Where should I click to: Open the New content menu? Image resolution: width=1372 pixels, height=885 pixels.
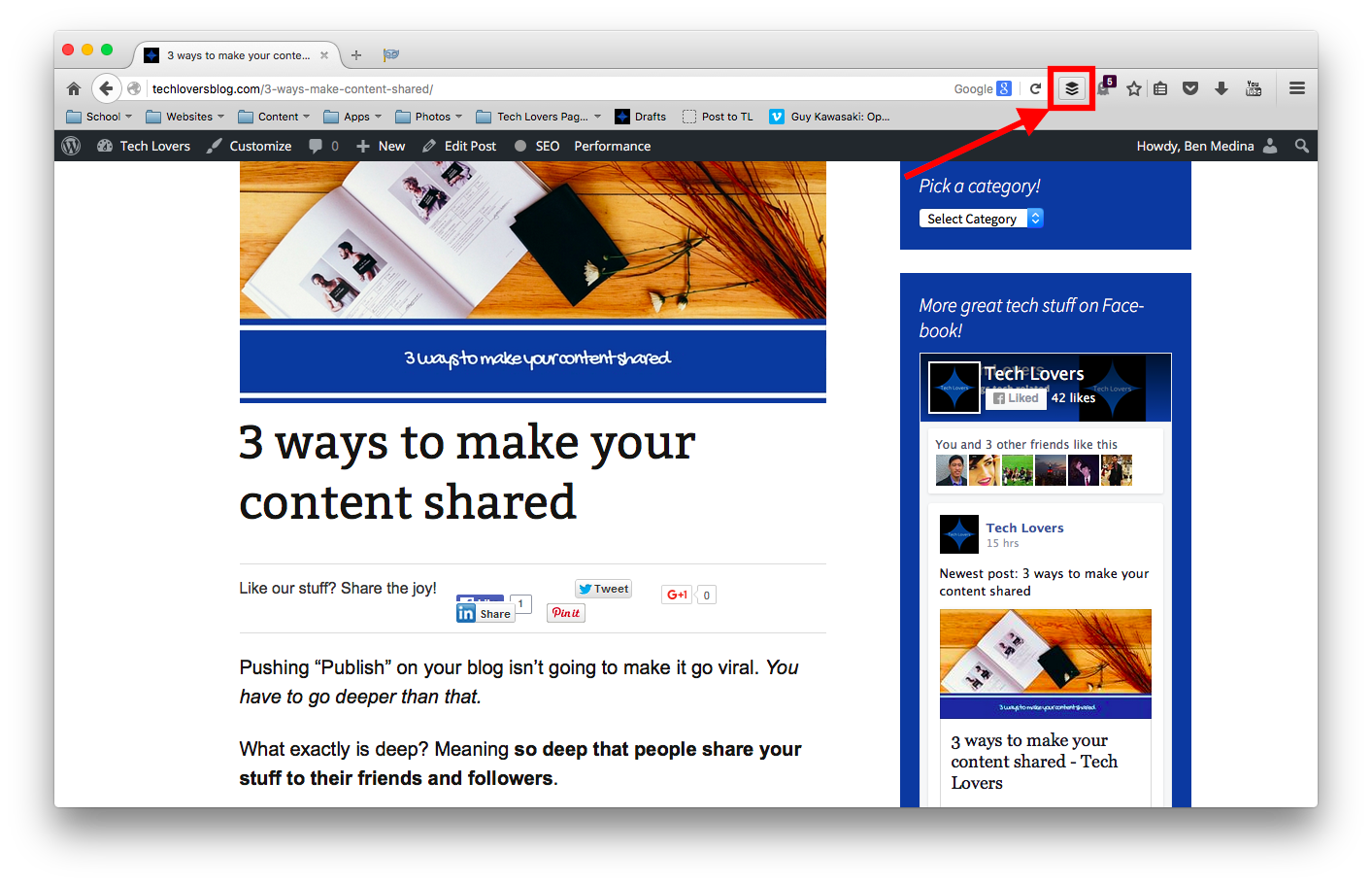pyautogui.click(x=381, y=146)
